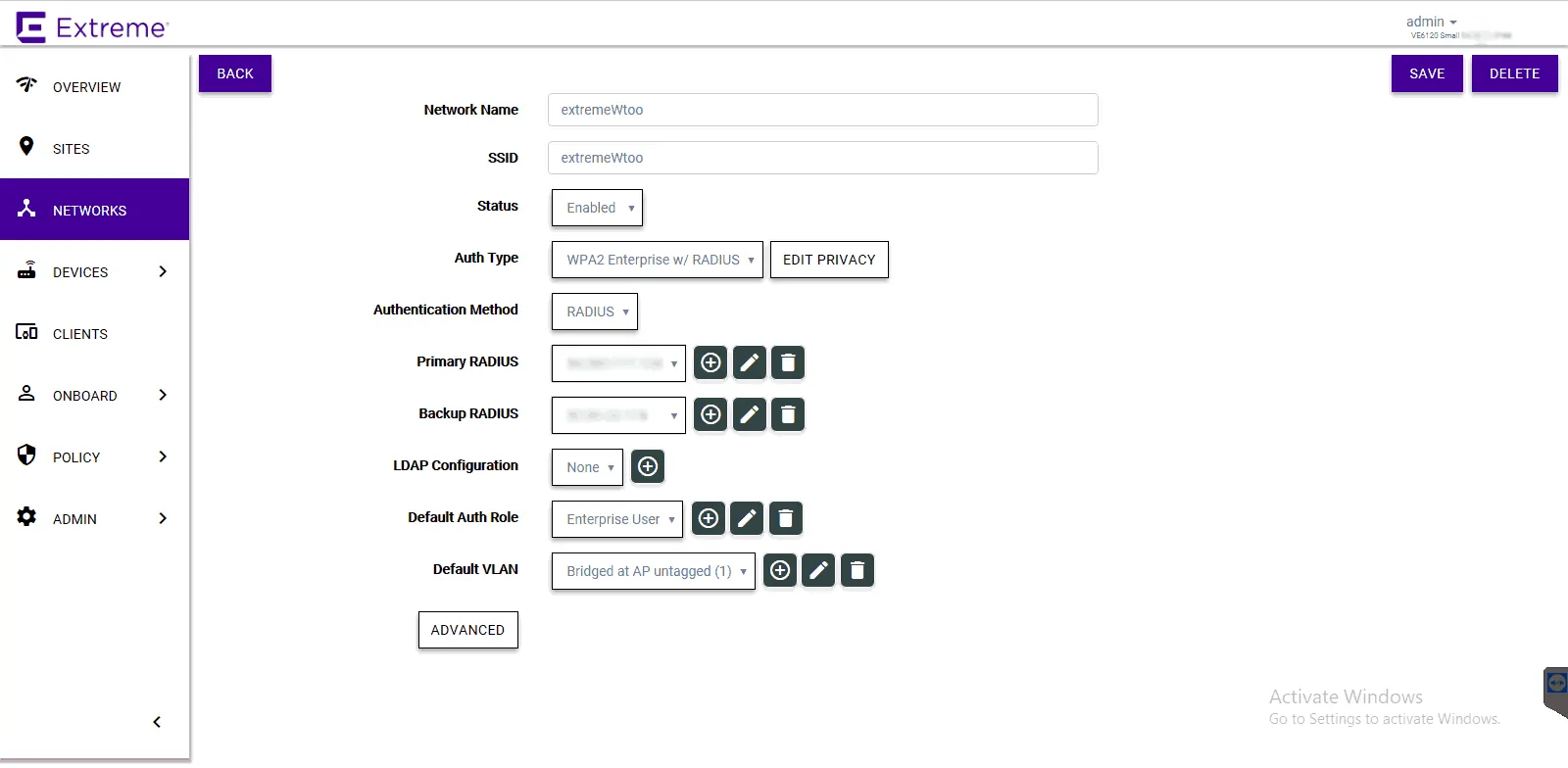1568x768 pixels.
Task: Edit the Default Auth Role with pencil icon
Action: [747, 519]
